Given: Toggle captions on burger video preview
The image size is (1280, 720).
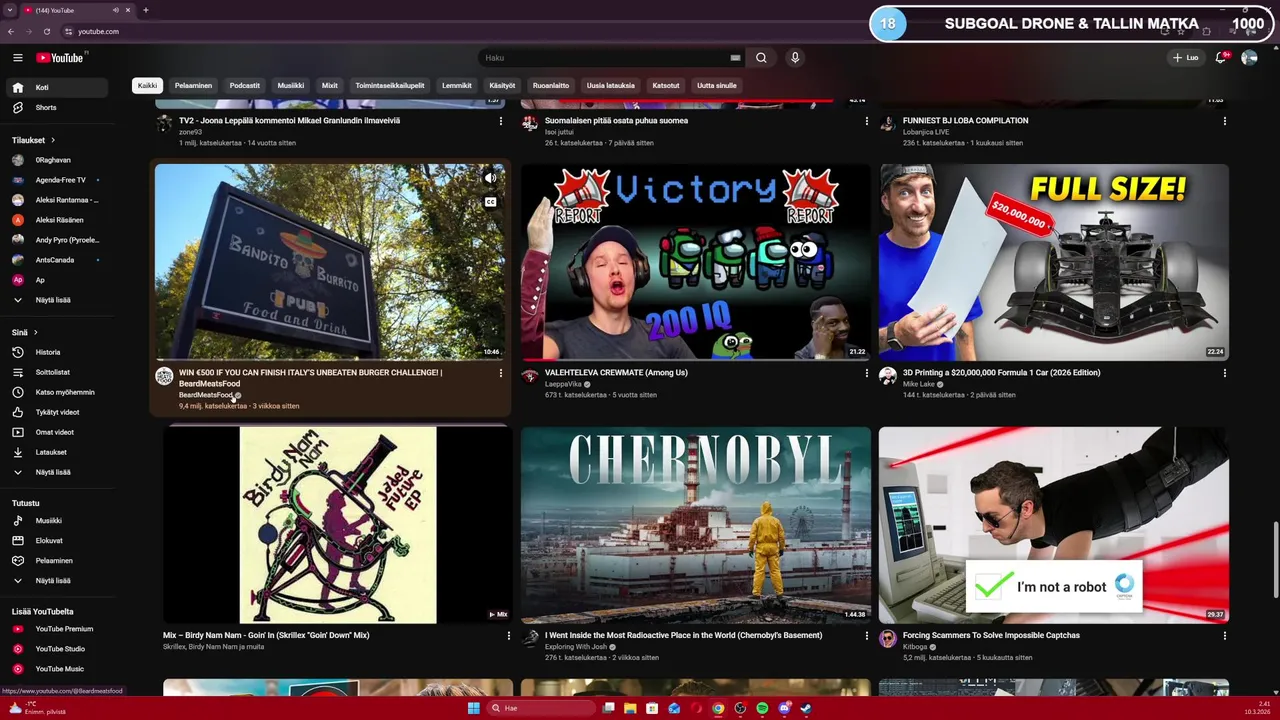Looking at the screenshot, I should (x=490, y=202).
